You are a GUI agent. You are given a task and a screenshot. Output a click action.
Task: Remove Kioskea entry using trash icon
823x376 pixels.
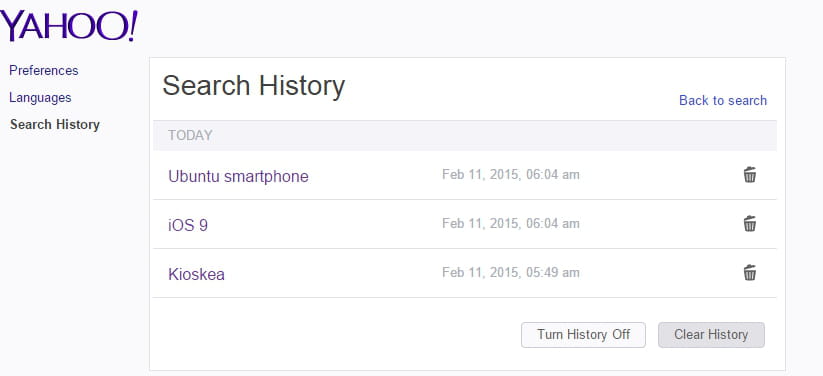click(x=750, y=273)
